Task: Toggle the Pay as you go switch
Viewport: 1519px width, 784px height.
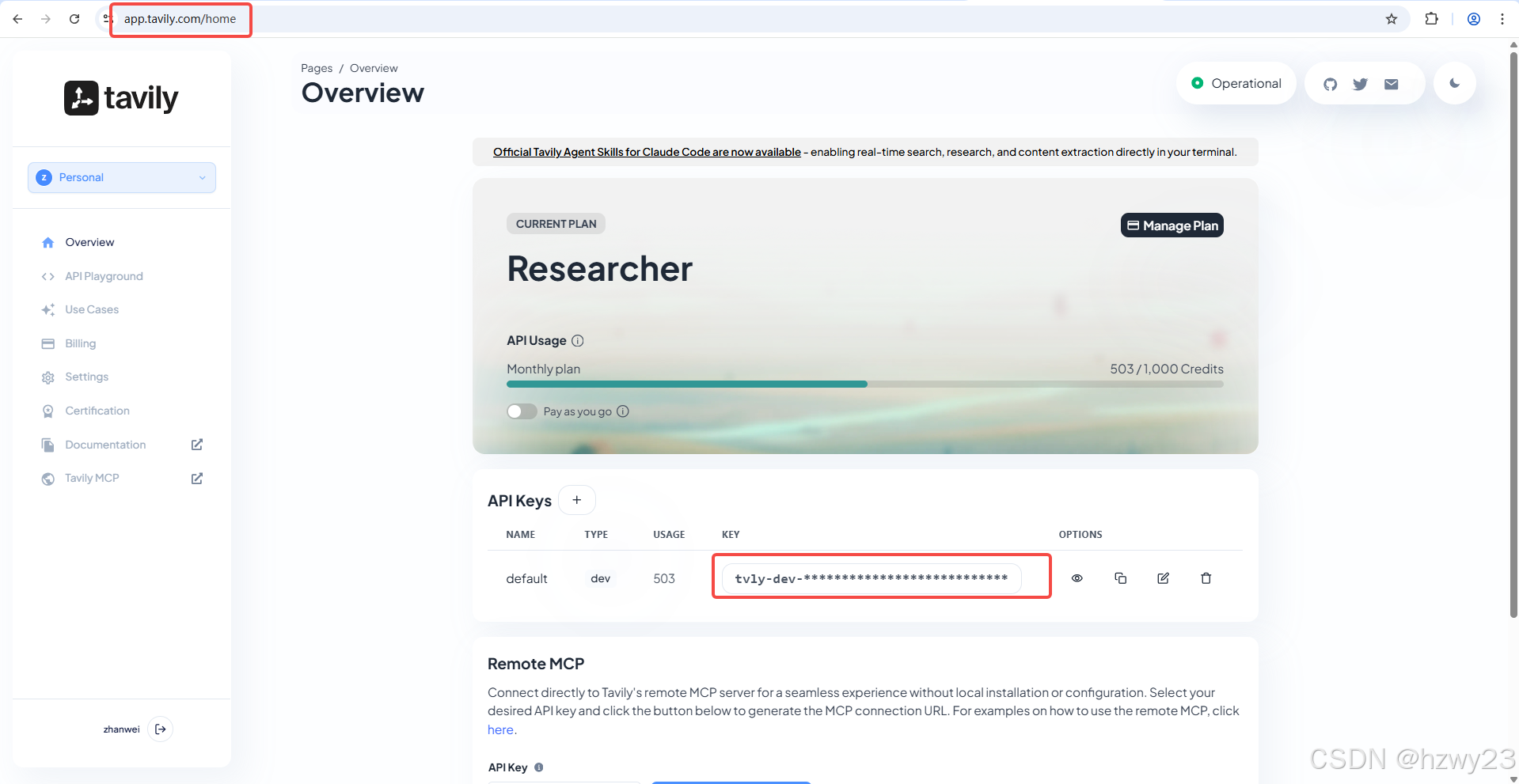Action: (522, 411)
